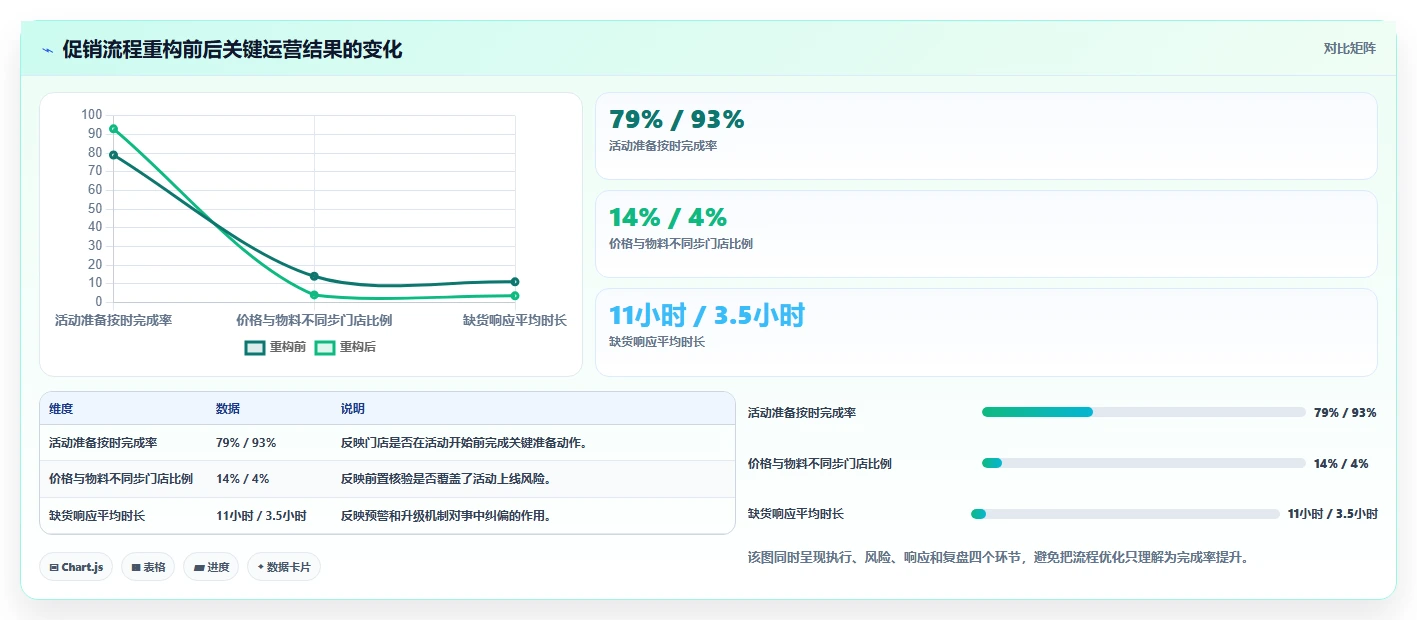This screenshot has height=620, width=1417.
Task: Click the 进度 tag
Action: point(211,567)
